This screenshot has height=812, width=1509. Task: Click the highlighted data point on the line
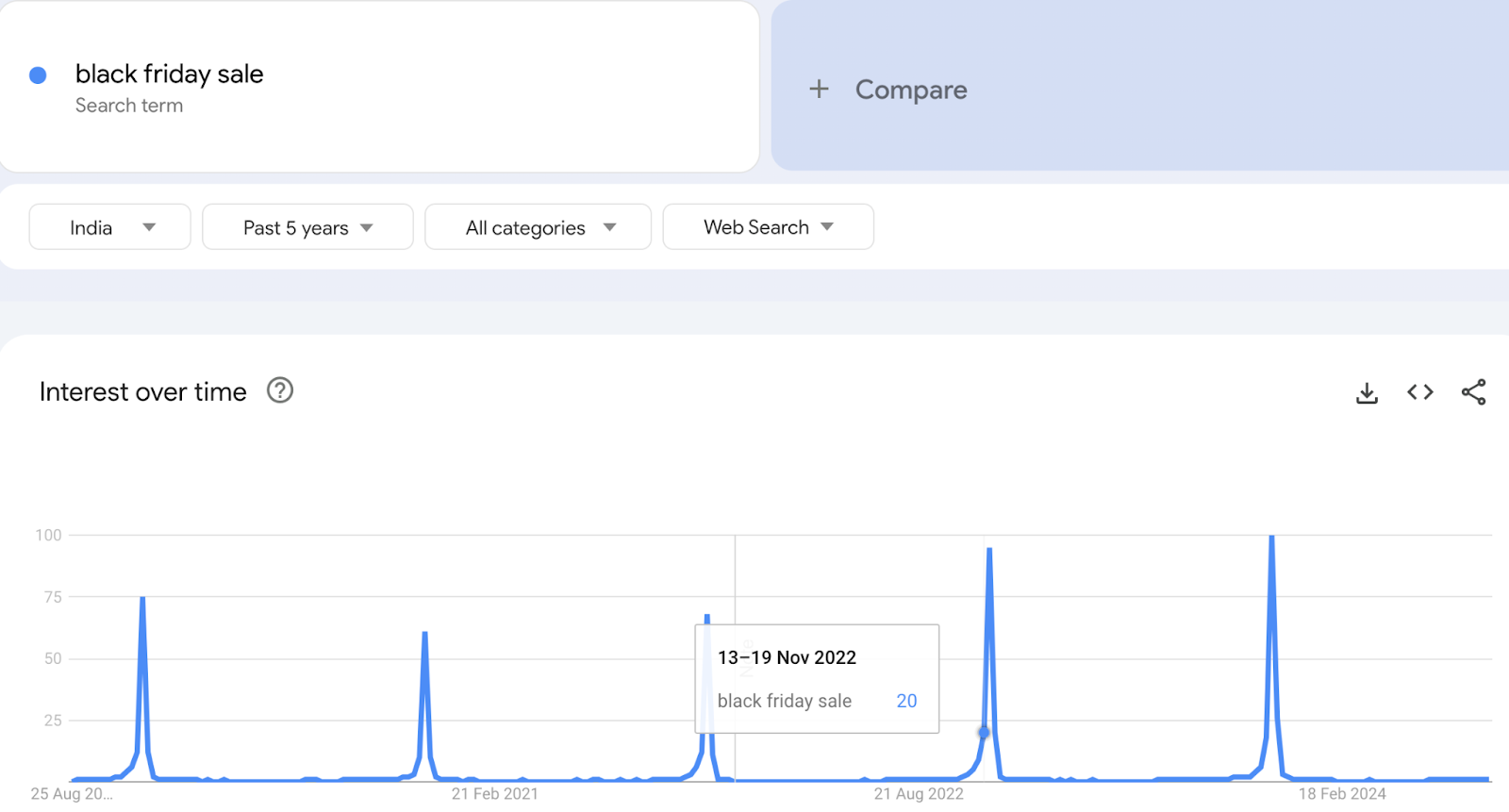[x=984, y=732]
